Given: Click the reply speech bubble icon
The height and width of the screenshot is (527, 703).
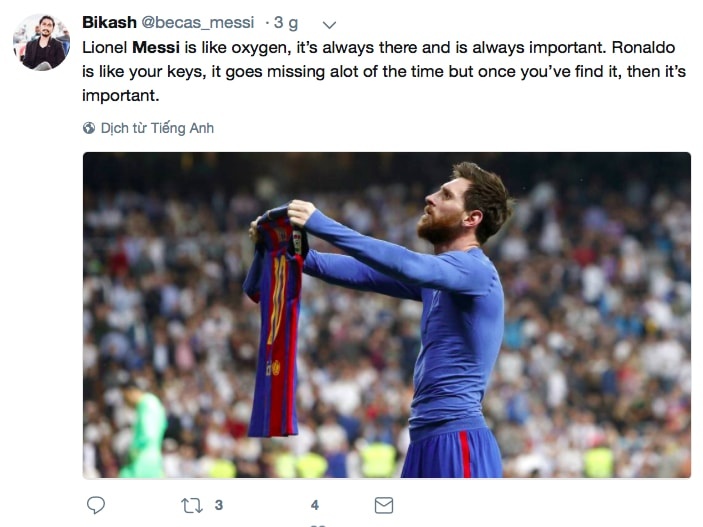Looking at the screenshot, I should coord(96,505).
